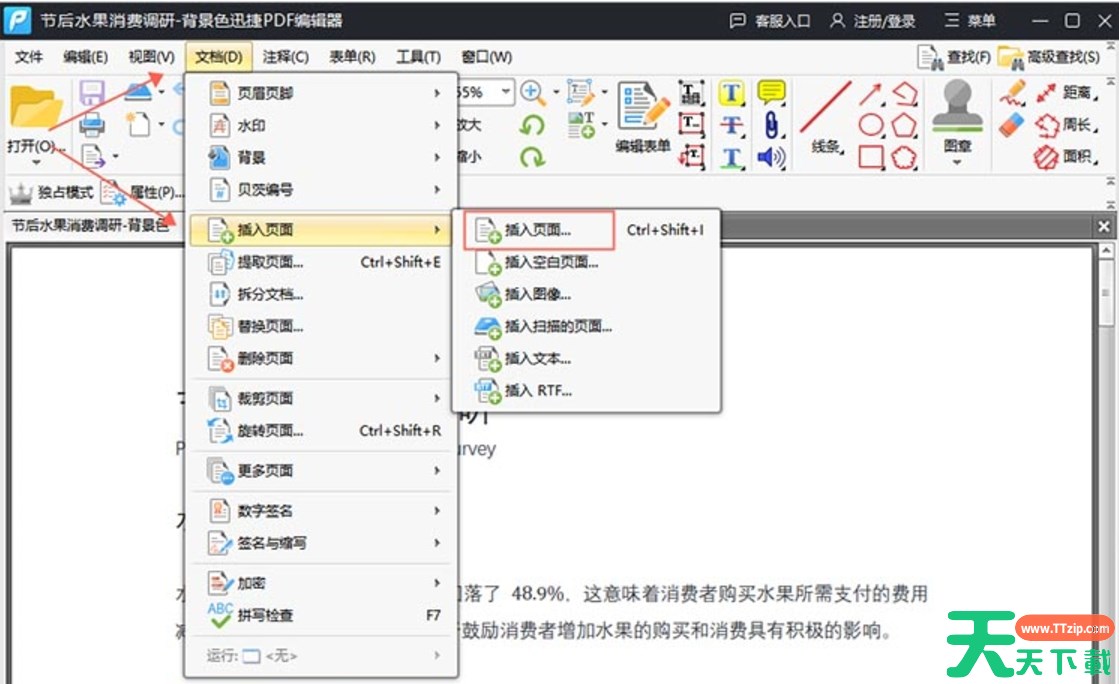Viewport: 1119px width, 684px height.
Task: Select 插入图像 in submenu
Action: pyautogui.click(x=586, y=293)
